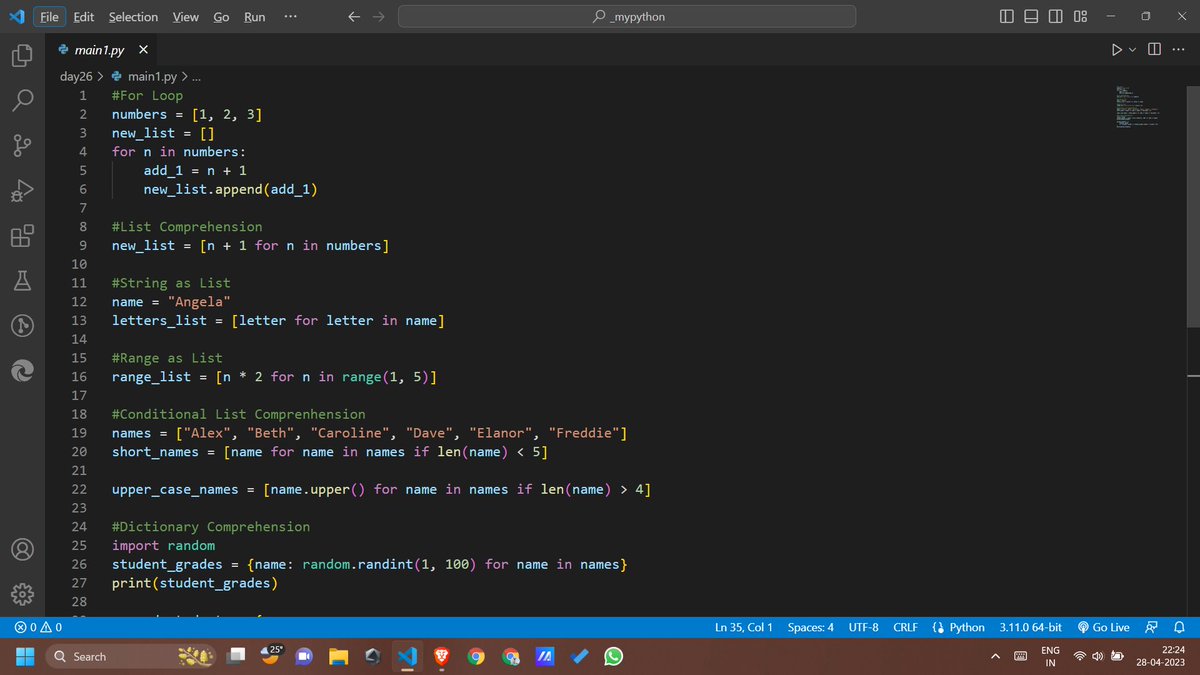Toggle the secondary side bar

tap(1056, 16)
